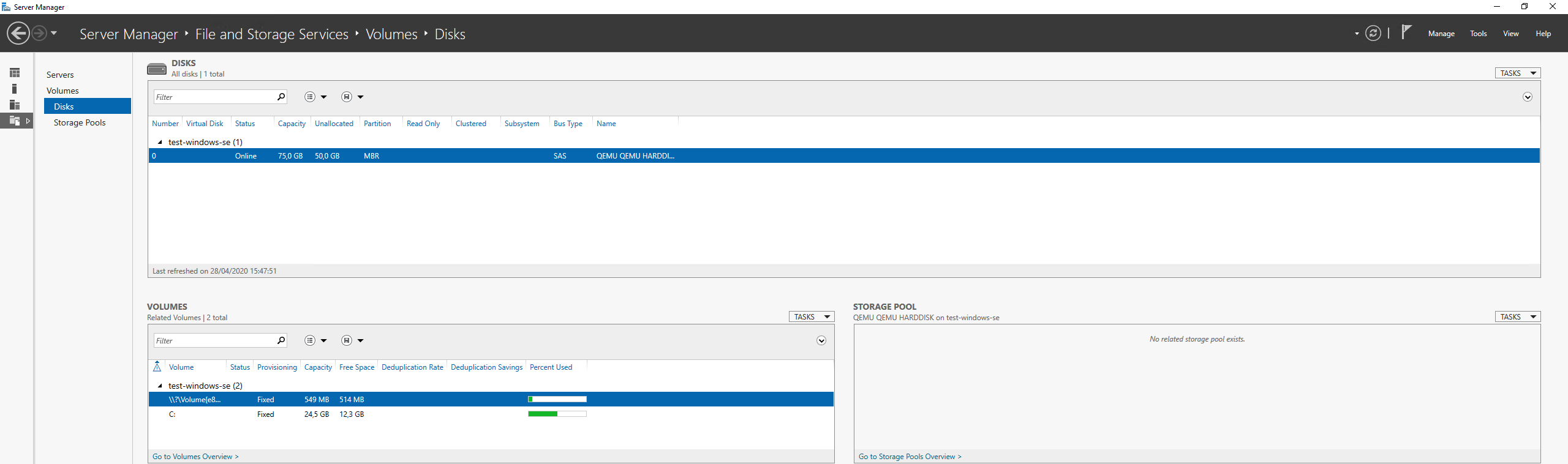
Task: Expand the Disks filter criteria chevron
Action: (x=1528, y=97)
